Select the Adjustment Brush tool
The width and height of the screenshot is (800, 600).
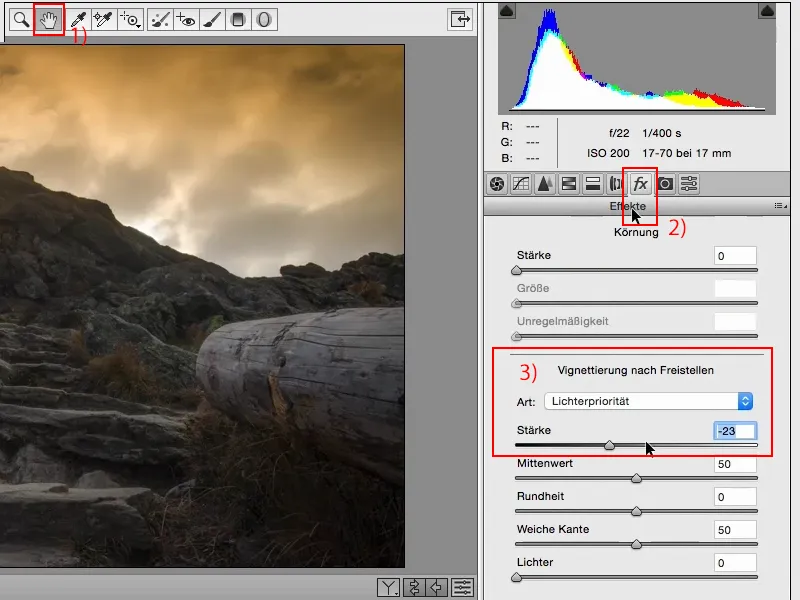point(212,20)
